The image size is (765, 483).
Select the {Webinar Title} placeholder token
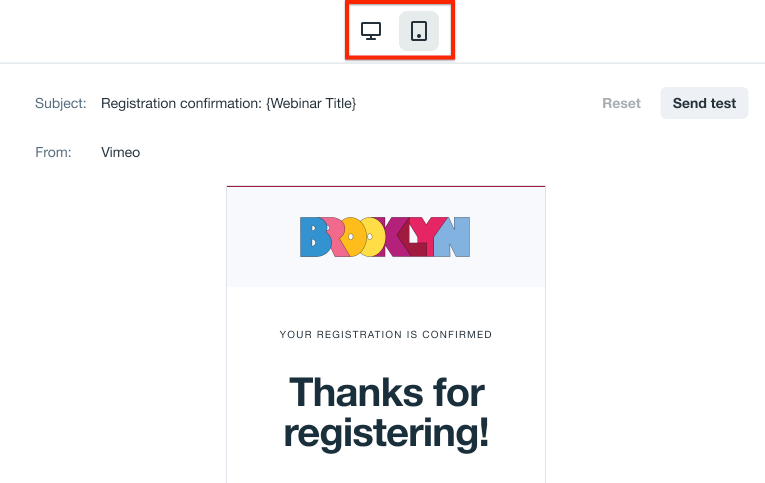(310, 103)
